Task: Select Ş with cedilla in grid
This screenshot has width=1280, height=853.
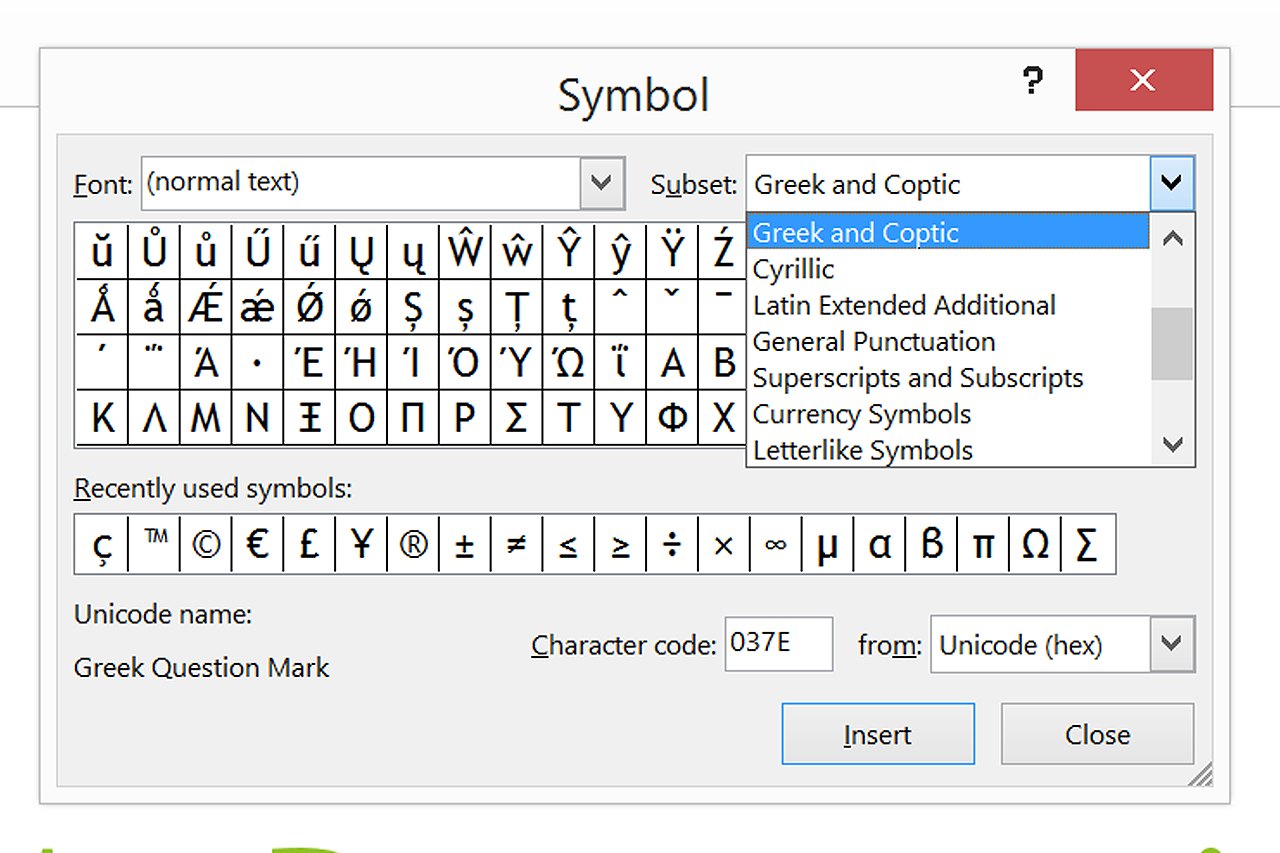Action: [413, 307]
